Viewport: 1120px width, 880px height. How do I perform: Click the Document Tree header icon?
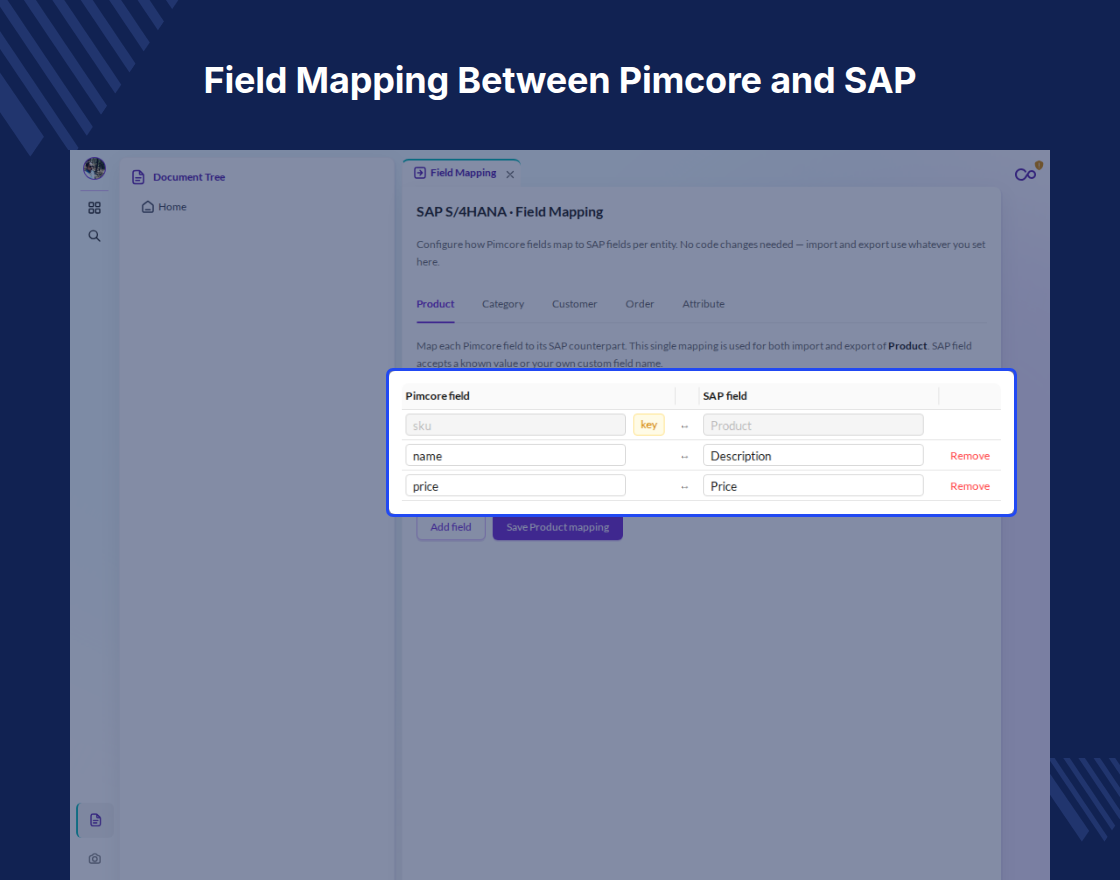[139, 177]
